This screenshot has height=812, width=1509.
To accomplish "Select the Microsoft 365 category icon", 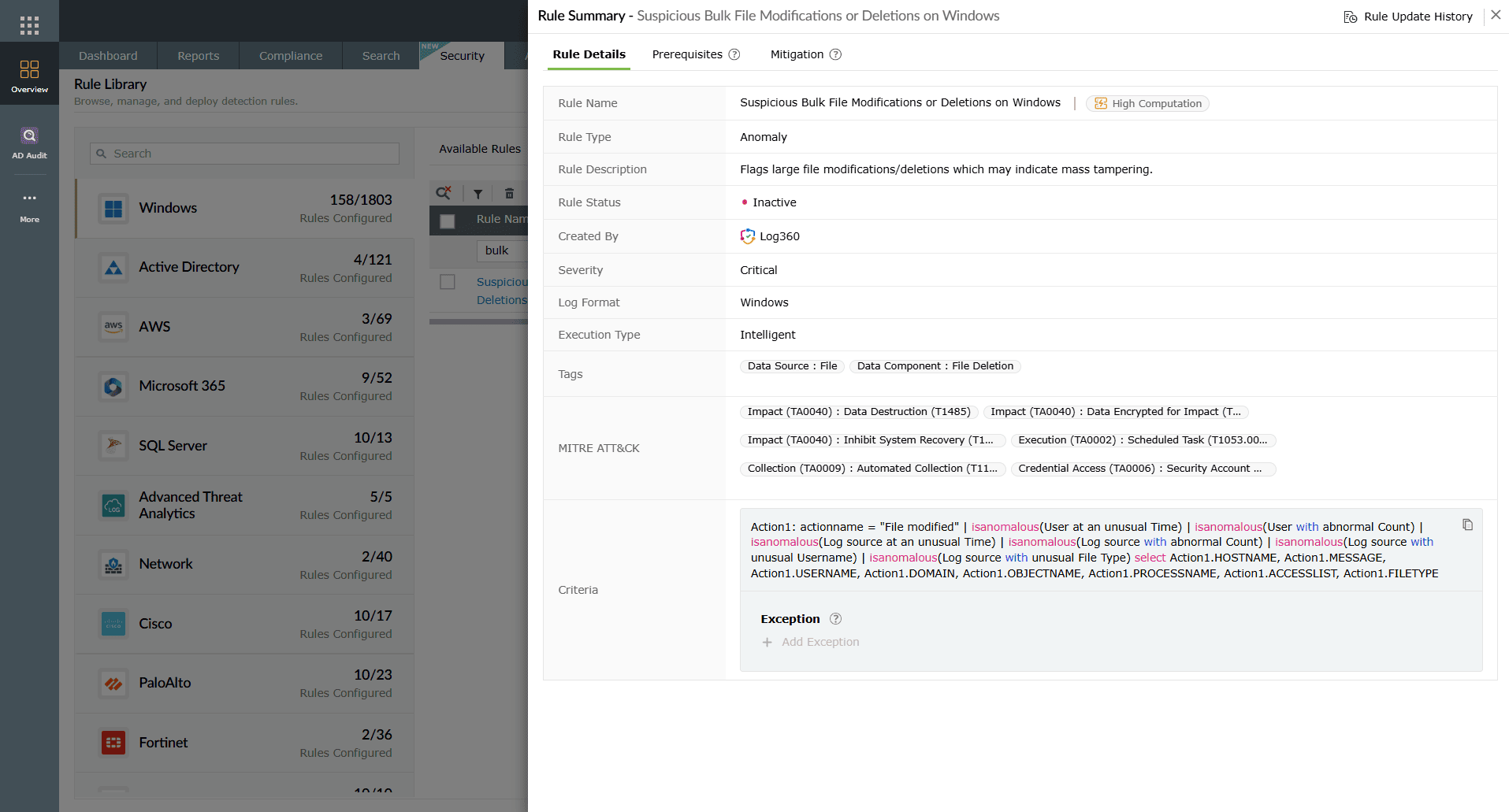I will pos(113,387).
